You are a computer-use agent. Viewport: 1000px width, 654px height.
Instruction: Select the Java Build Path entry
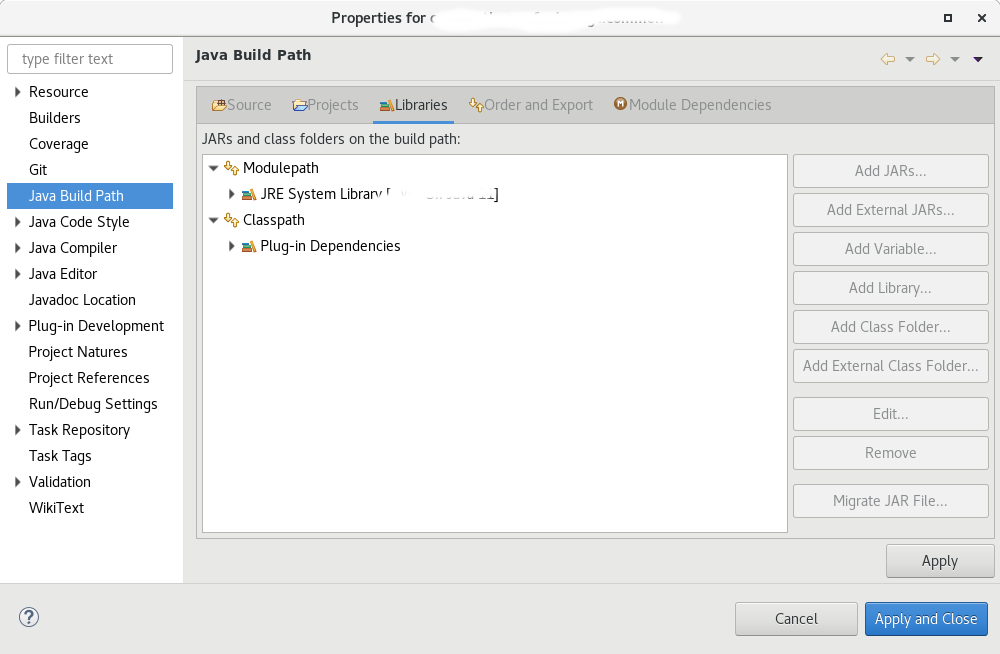point(90,196)
